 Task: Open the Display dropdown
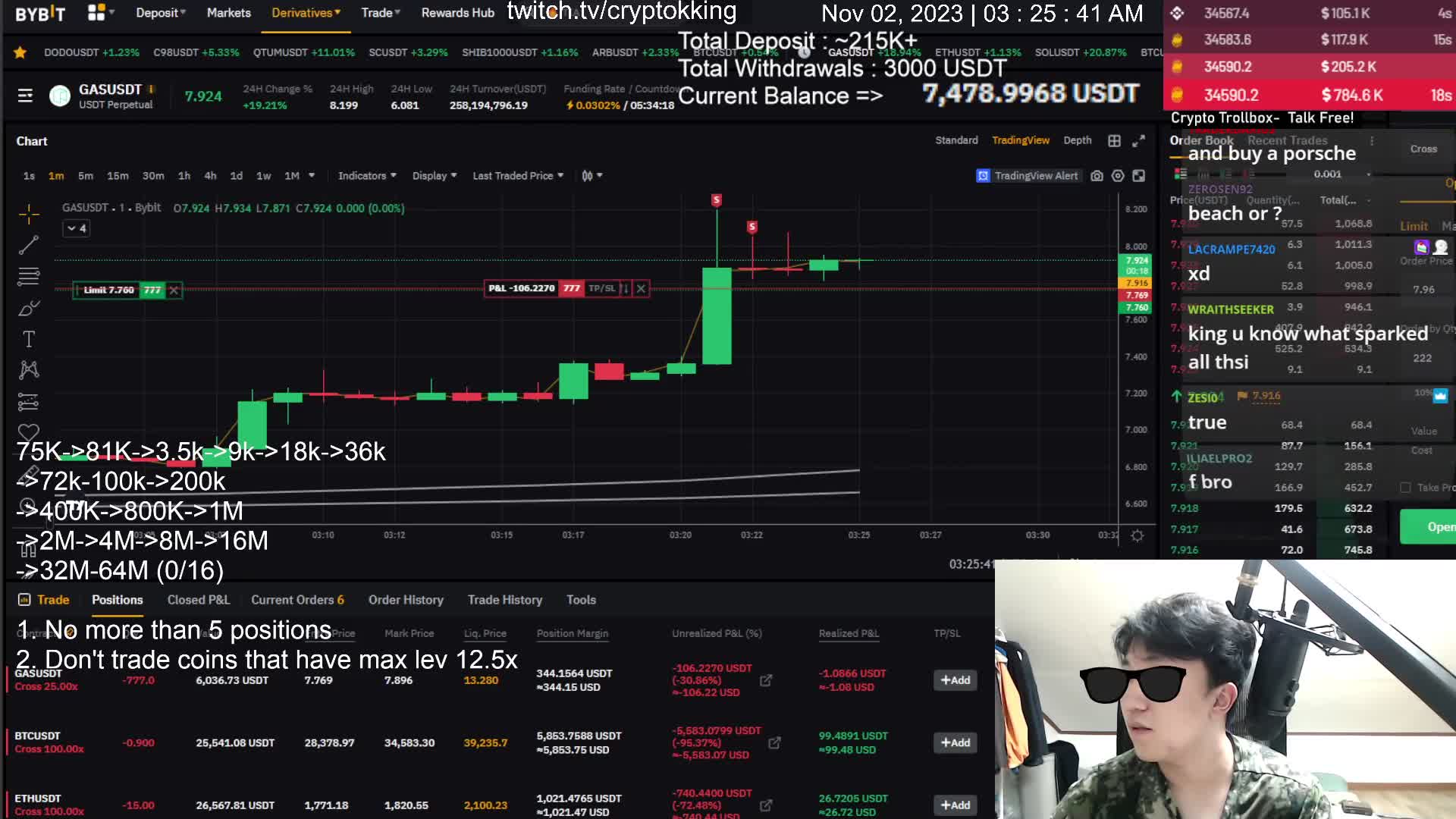point(435,176)
